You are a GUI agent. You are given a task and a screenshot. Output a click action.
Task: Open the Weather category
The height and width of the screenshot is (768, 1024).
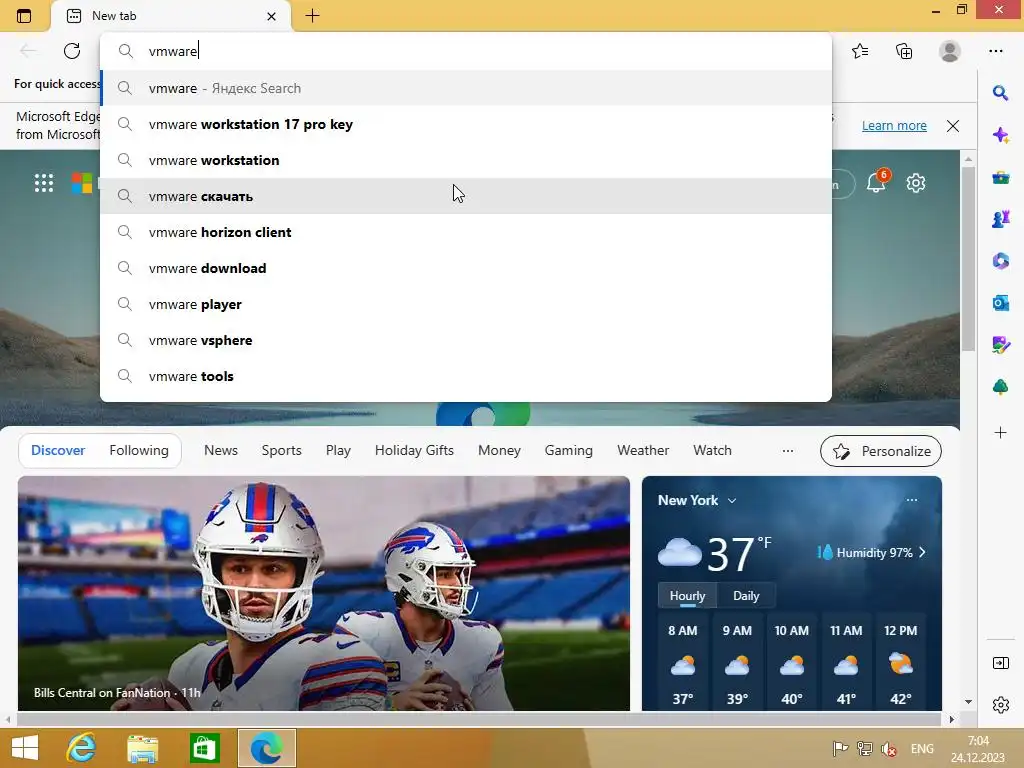click(x=643, y=451)
